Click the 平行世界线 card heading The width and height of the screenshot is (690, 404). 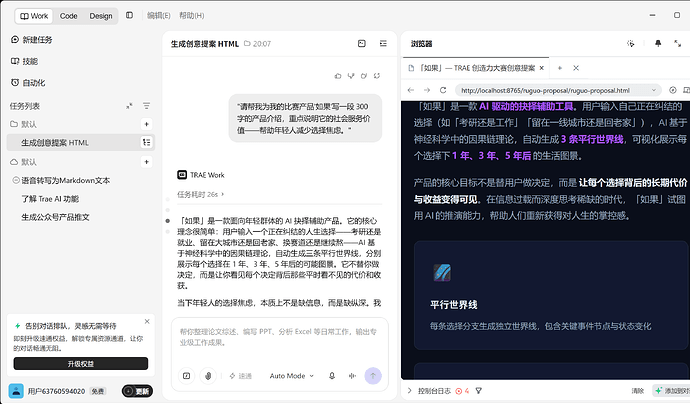[454, 305]
